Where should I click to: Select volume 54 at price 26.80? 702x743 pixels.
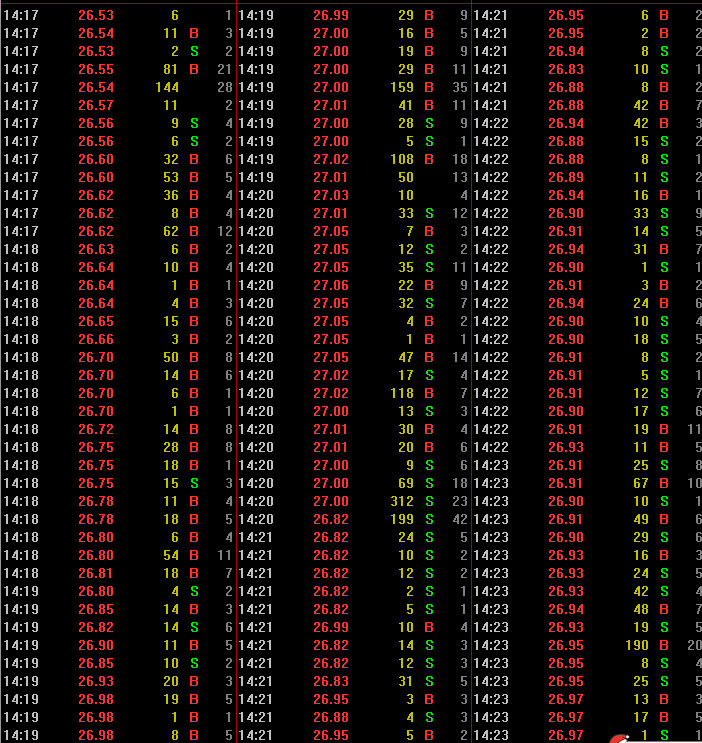click(x=171, y=555)
